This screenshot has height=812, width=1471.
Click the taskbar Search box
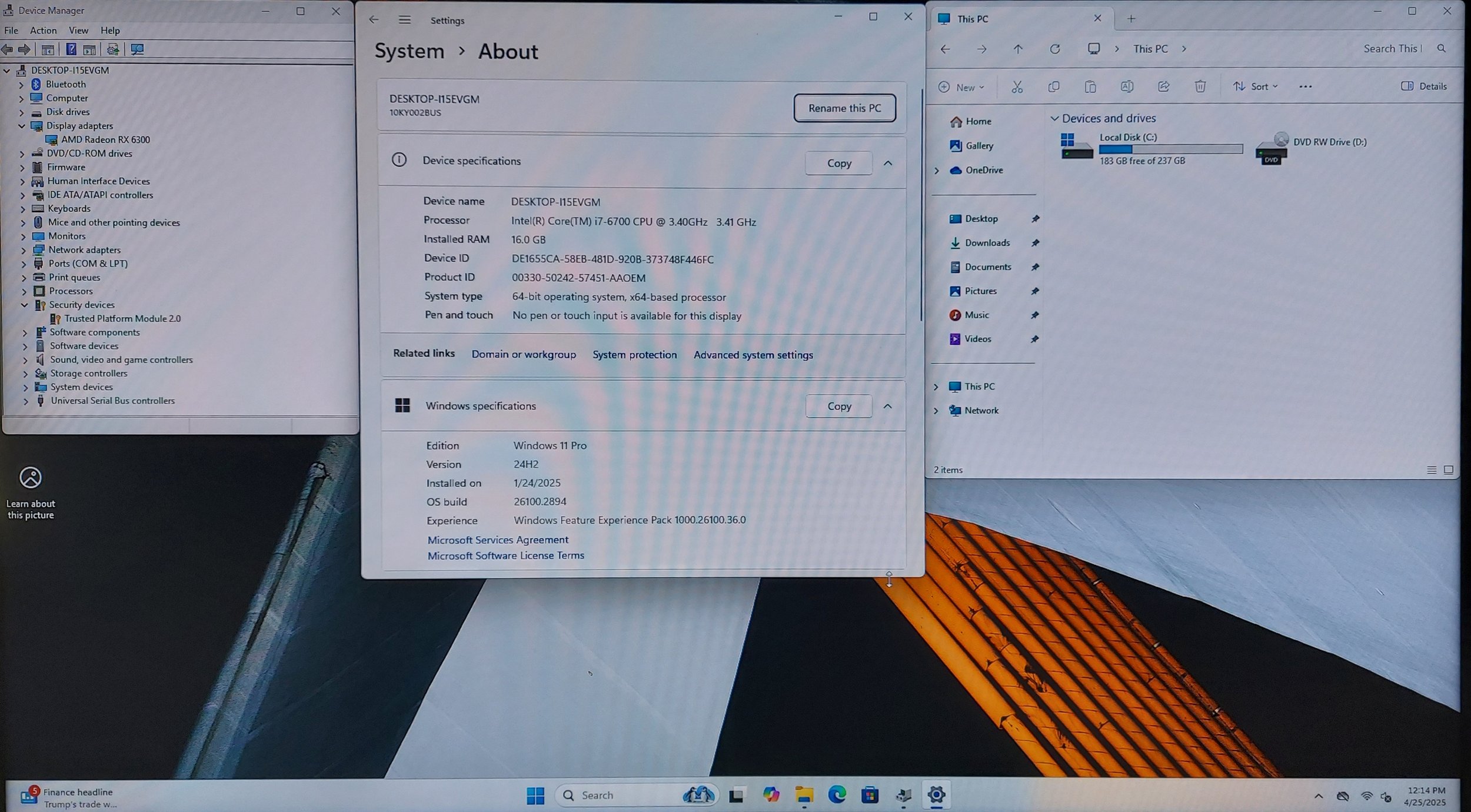click(x=635, y=796)
